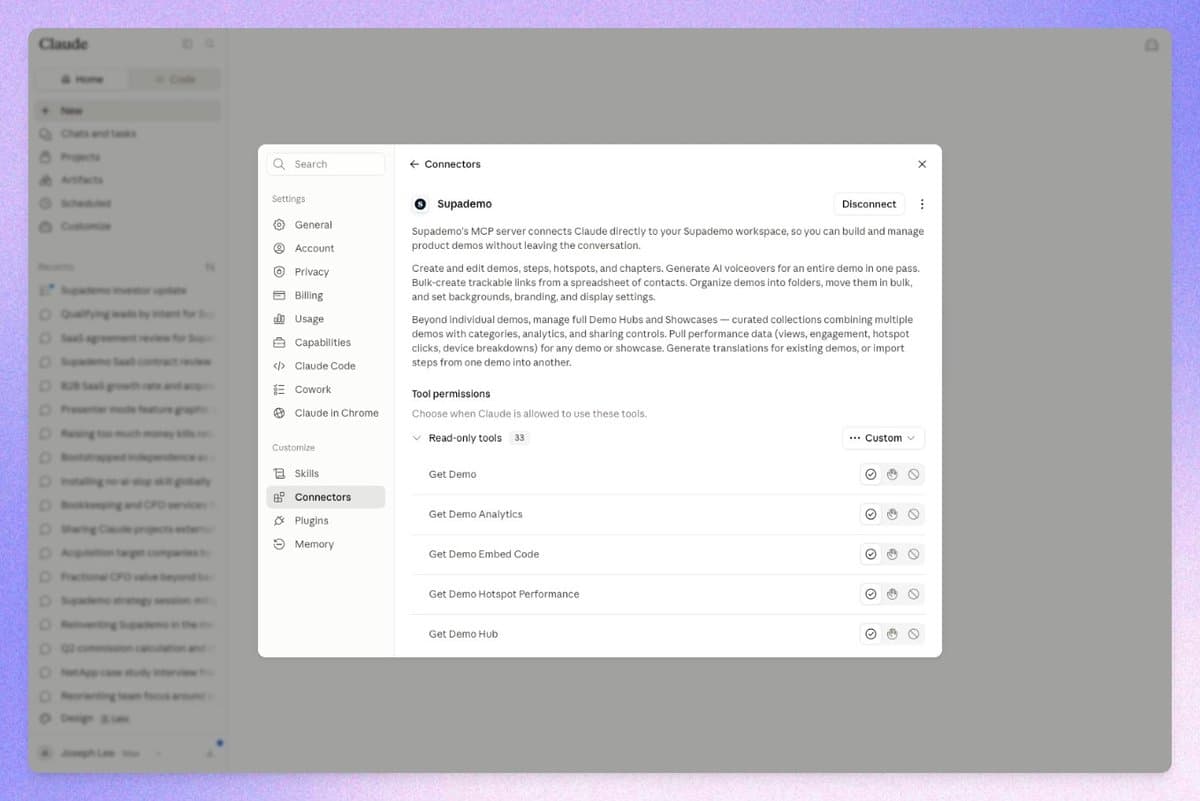1200x801 pixels.
Task: Allow the Get Demo Analytics tool
Action: 871,514
